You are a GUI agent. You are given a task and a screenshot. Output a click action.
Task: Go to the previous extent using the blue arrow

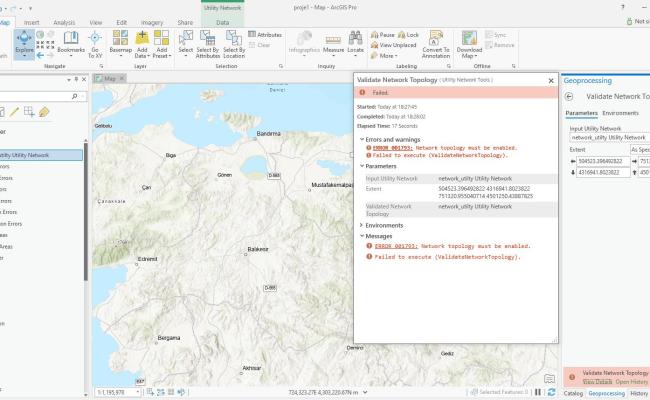point(40,55)
